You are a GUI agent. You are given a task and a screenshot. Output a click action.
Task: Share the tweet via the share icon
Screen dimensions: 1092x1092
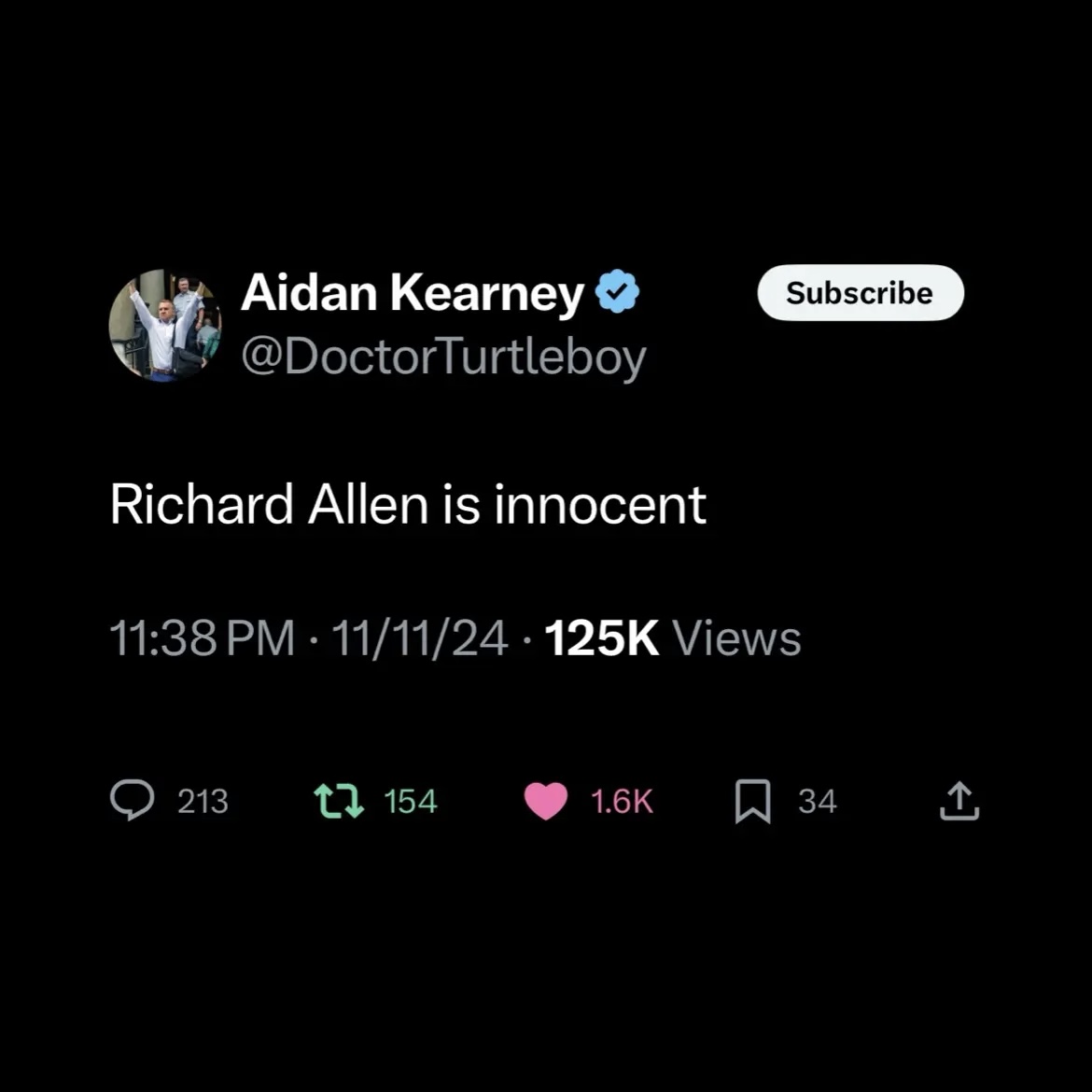click(x=958, y=801)
